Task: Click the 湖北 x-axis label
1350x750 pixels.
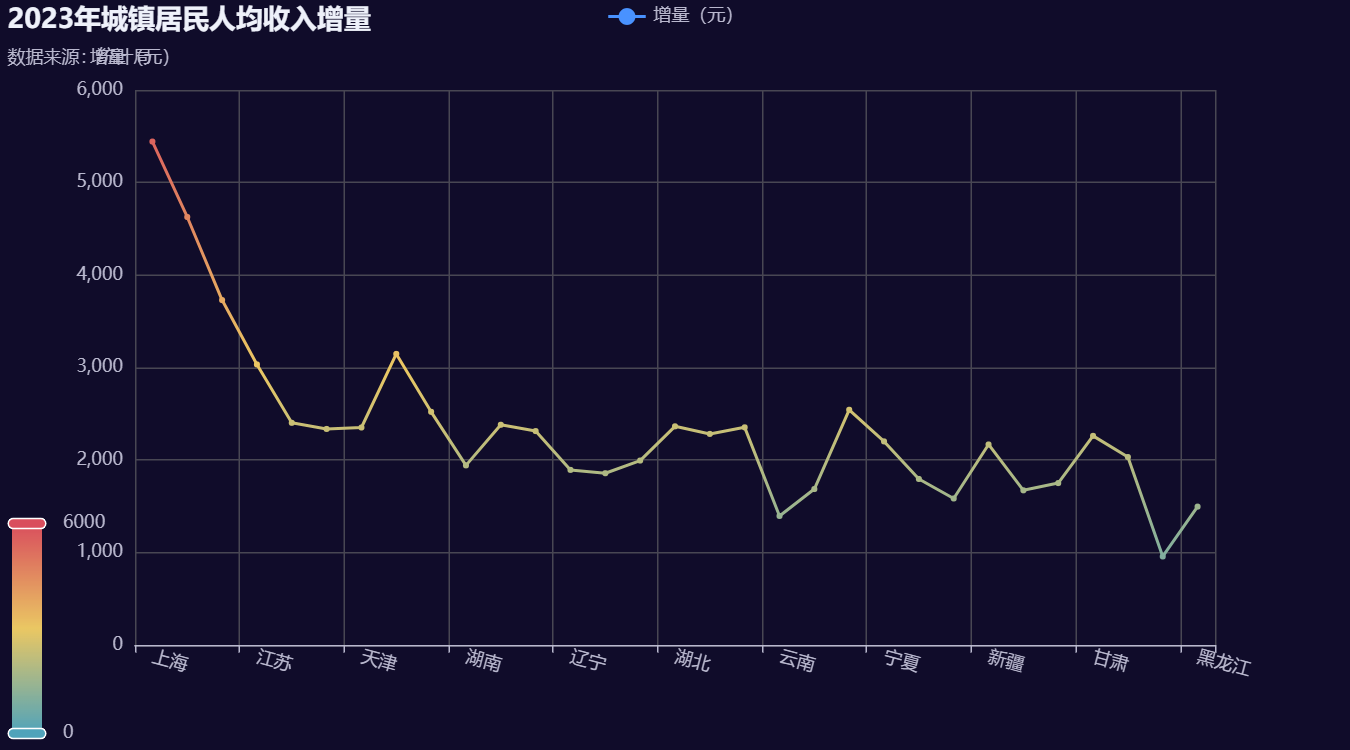Action: pyautogui.click(x=692, y=661)
